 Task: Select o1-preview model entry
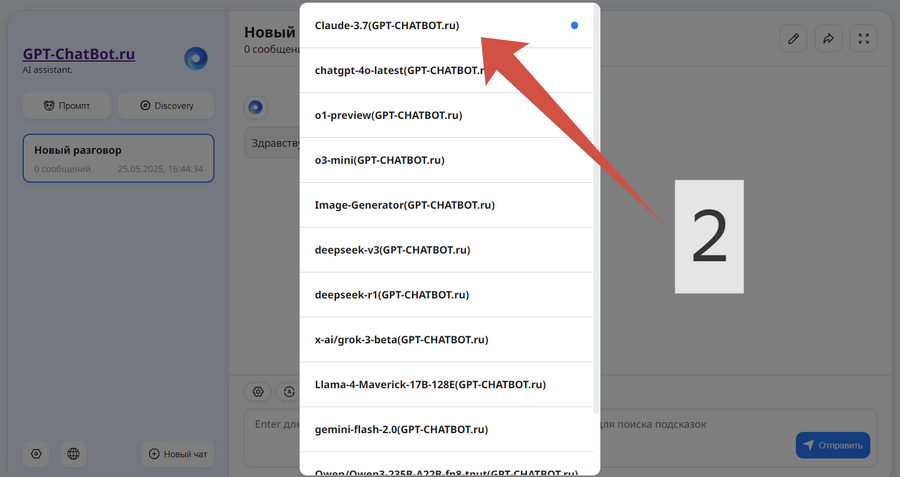pos(446,115)
